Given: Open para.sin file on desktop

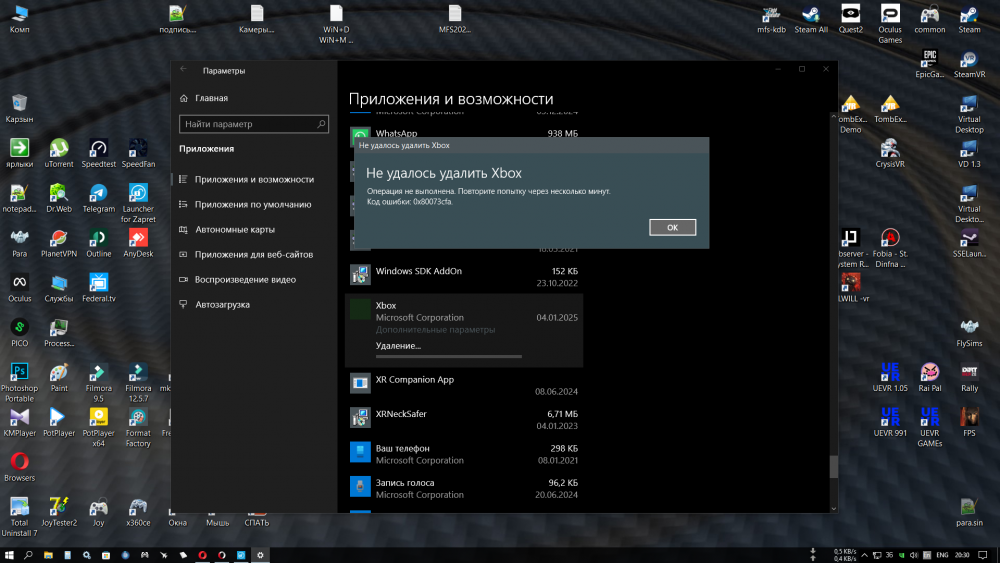Looking at the screenshot, I should pyautogui.click(x=969, y=512).
